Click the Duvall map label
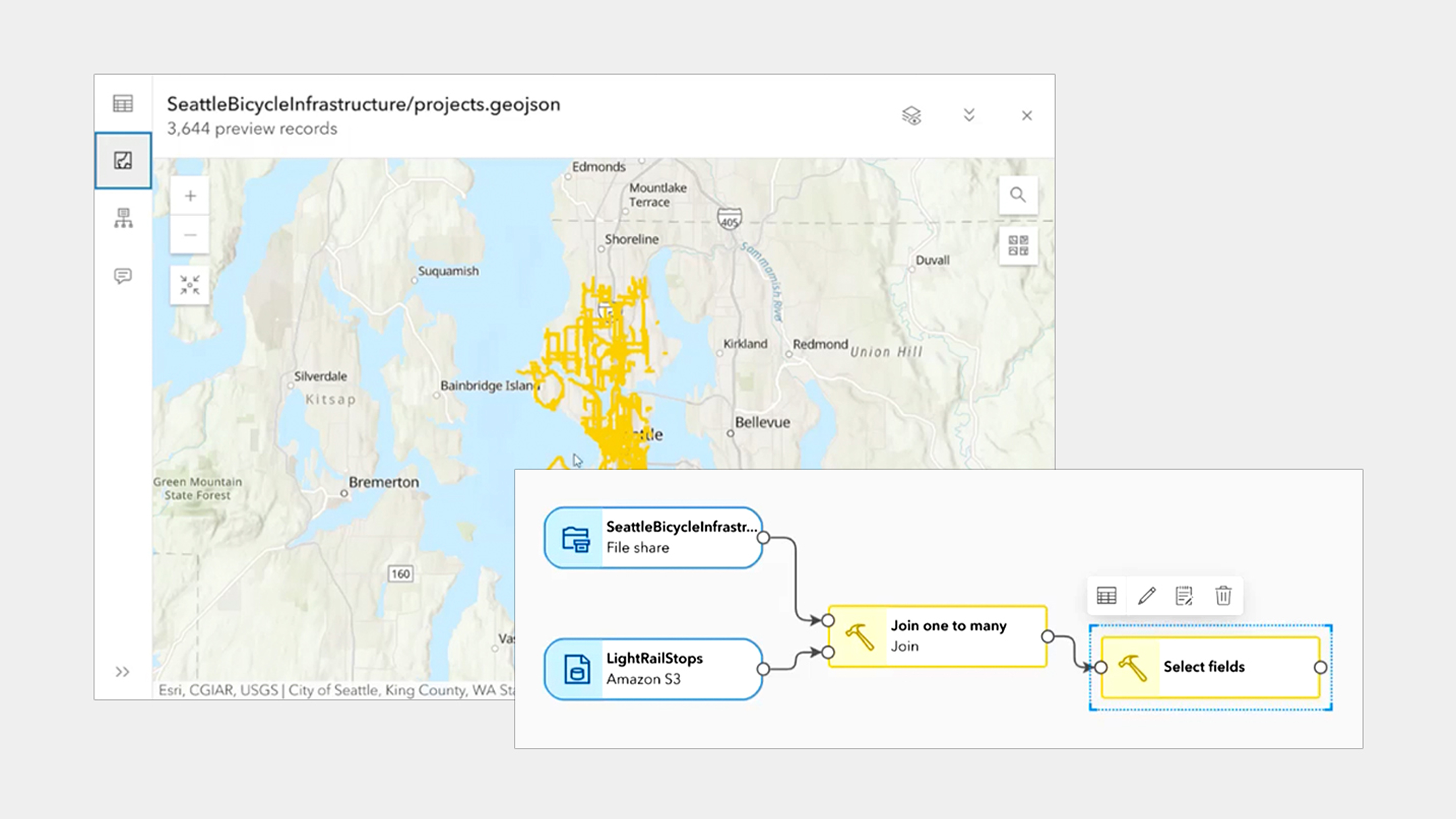Image resolution: width=1456 pixels, height=819 pixels. [x=932, y=260]
